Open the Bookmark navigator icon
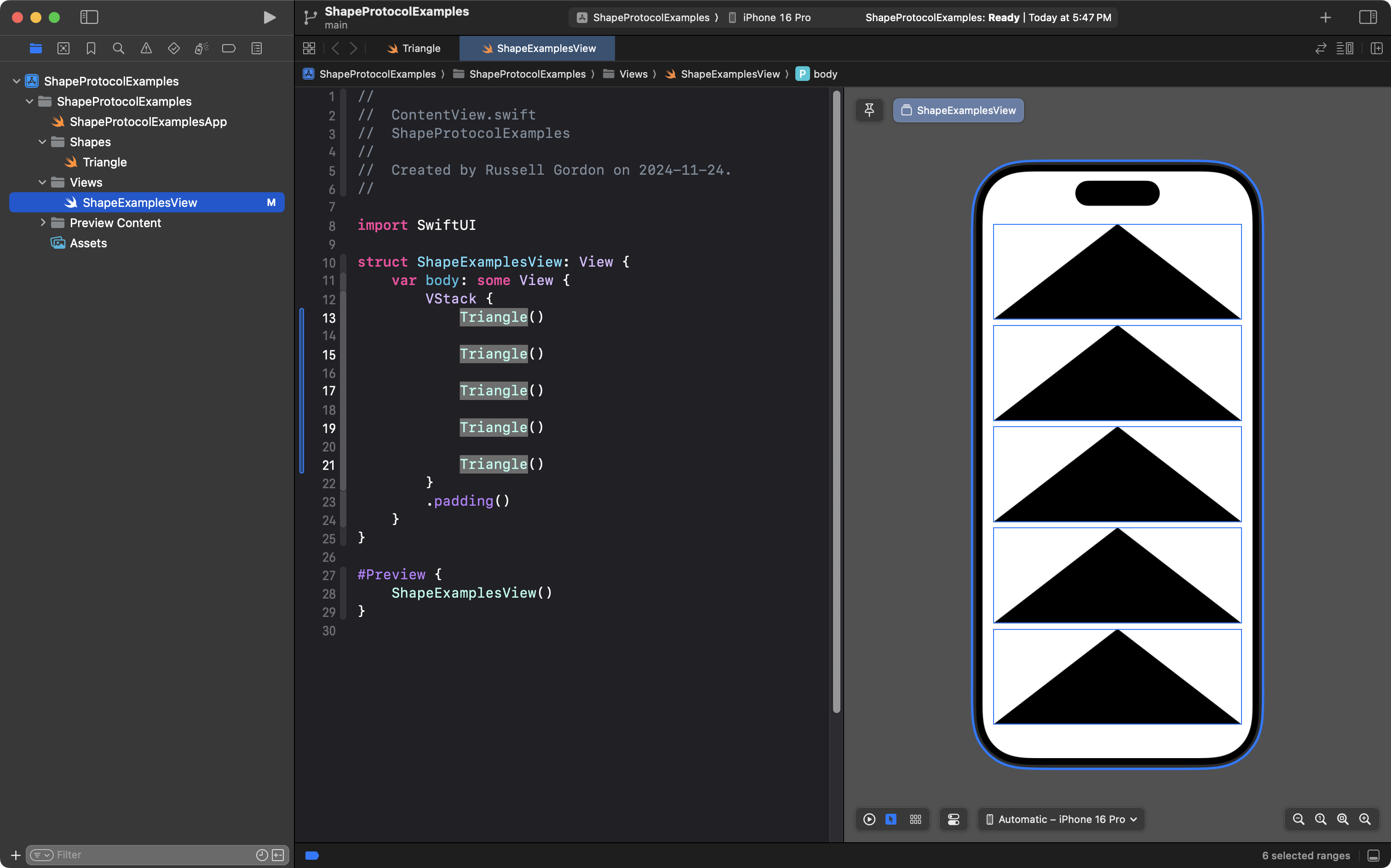The width and height of the screenshot is (1391, 868). click(91, 48)
